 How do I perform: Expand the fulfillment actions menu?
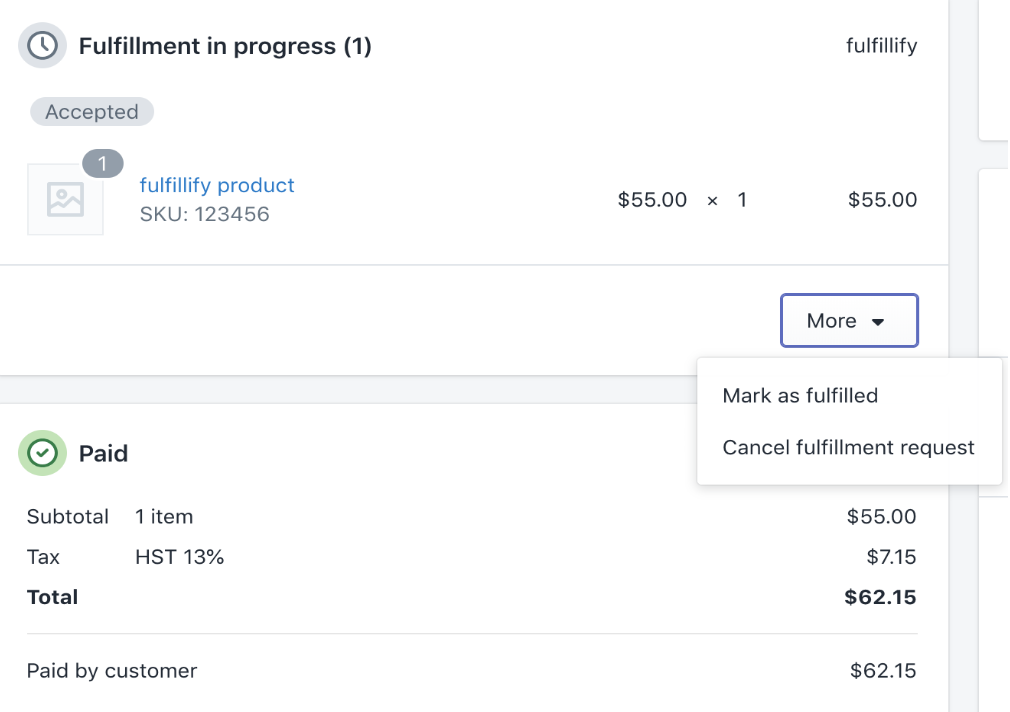coord(849,320)
